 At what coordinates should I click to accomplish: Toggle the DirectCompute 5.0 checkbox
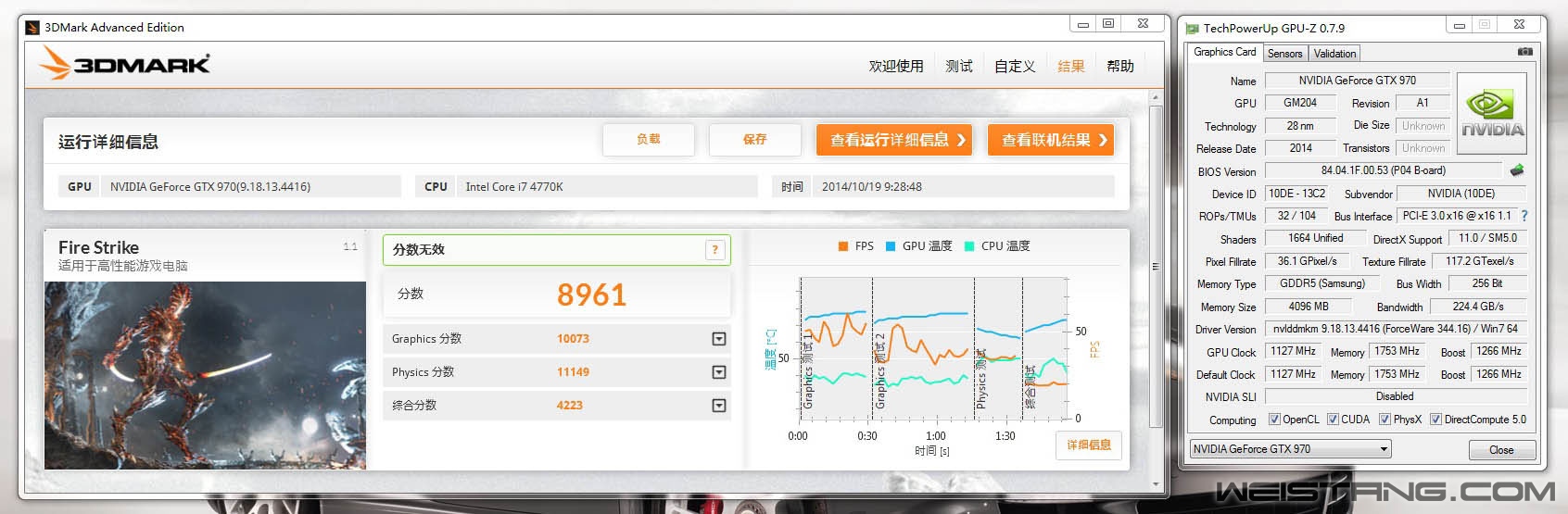click(1435, 420)
